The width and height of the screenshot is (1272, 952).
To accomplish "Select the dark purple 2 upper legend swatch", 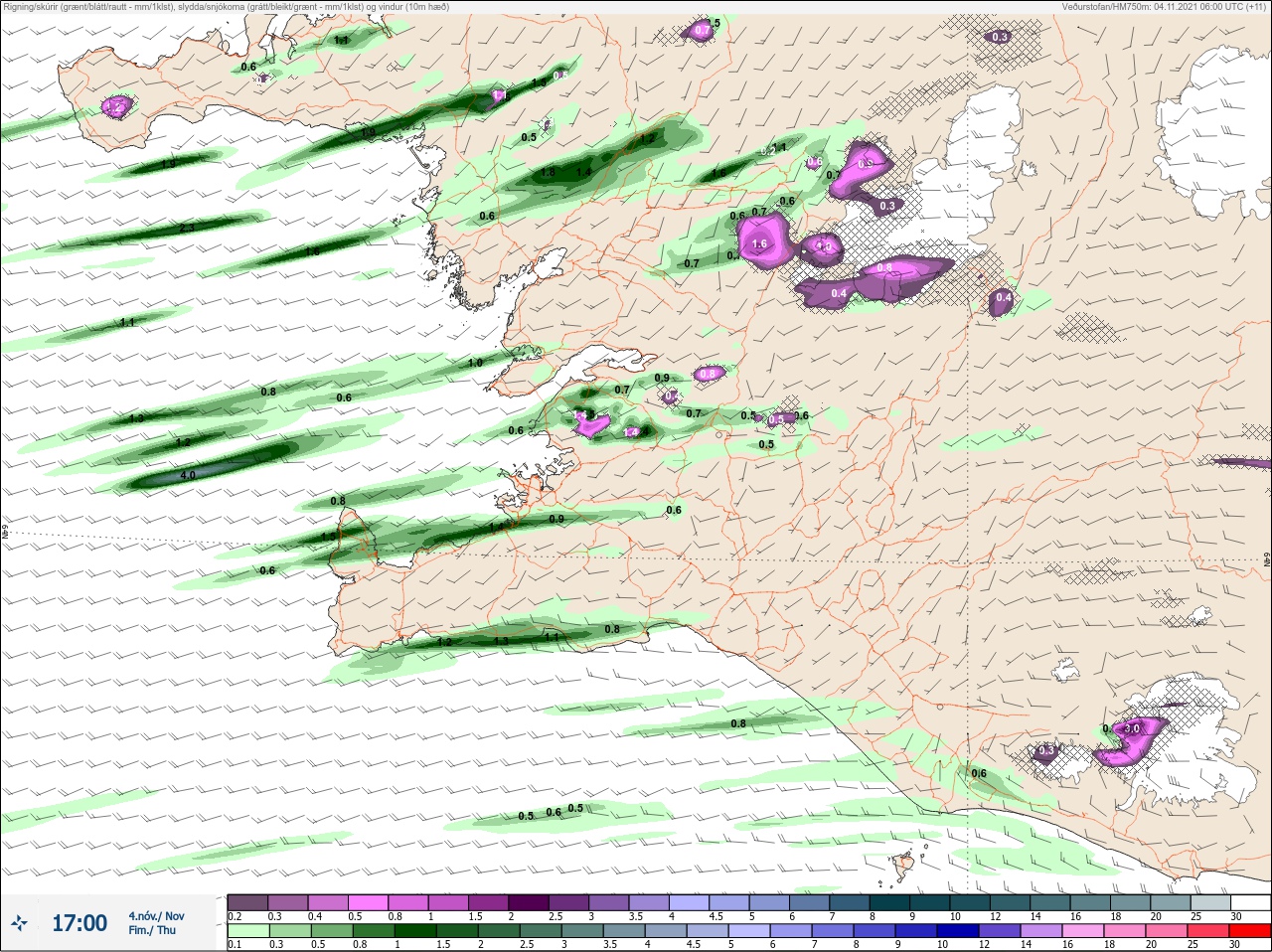I will (529, 902).
